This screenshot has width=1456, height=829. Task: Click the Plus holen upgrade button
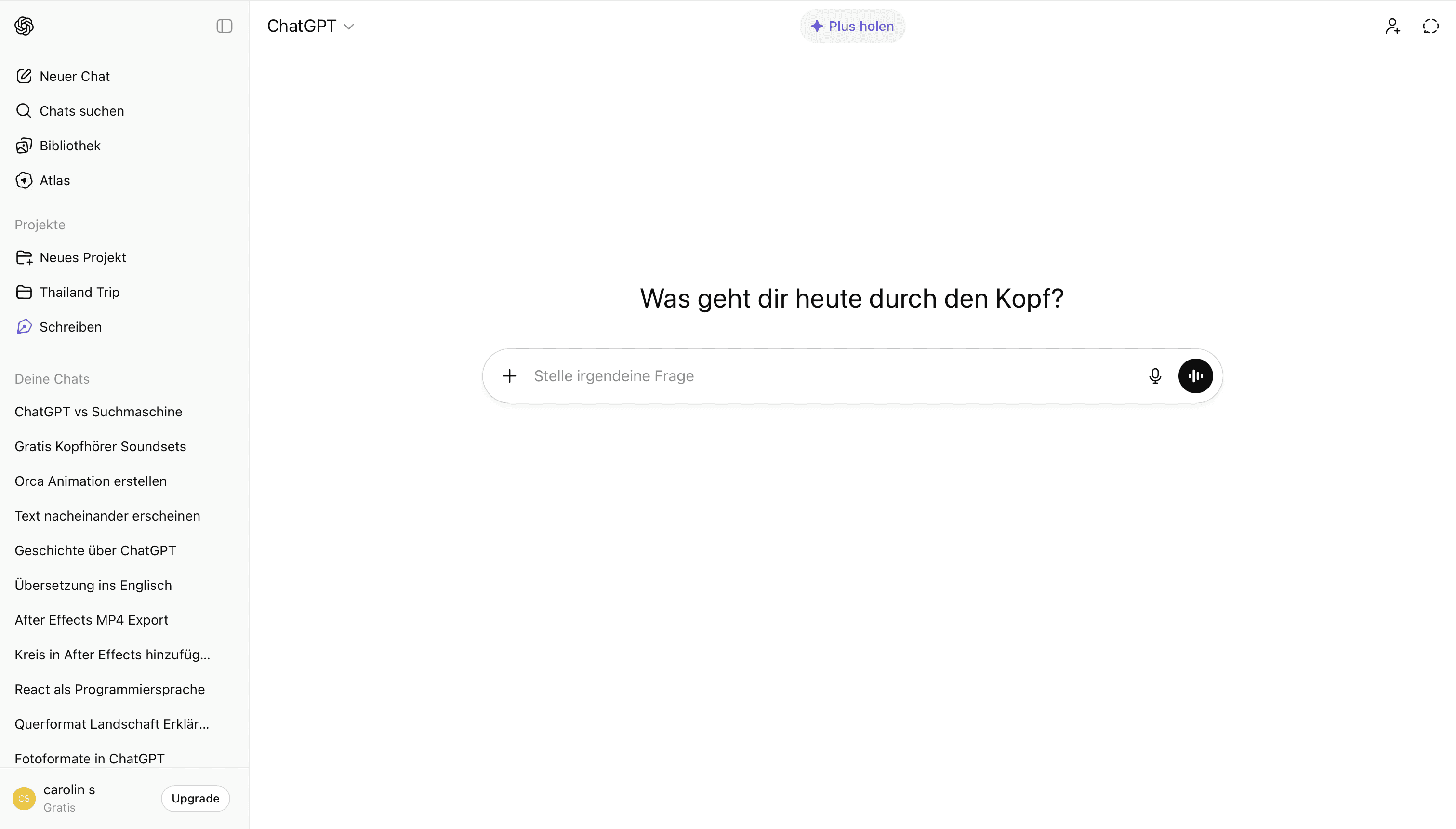[x=852, y=26]
